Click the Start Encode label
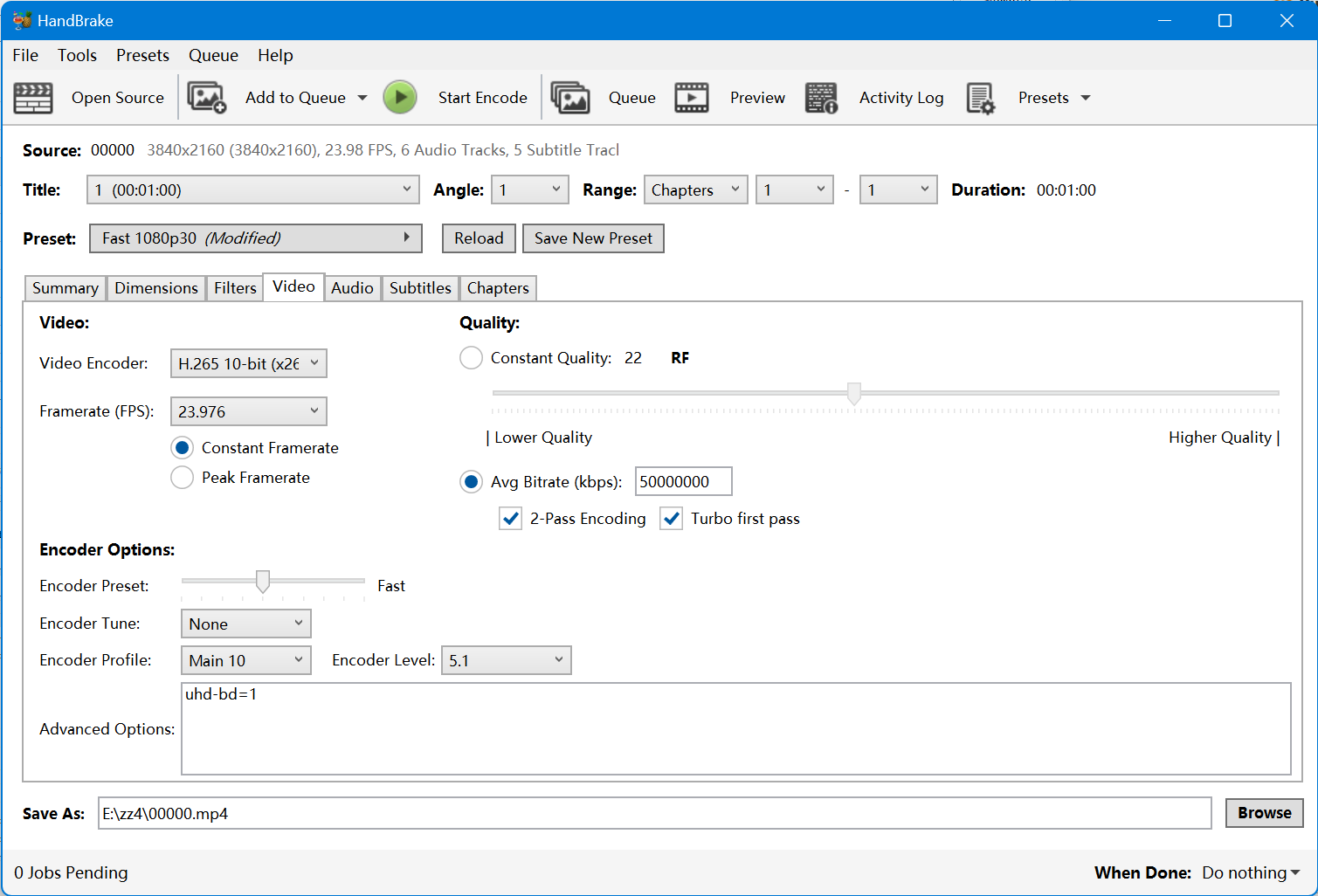 pyautogui.click(x=483, y=98)
